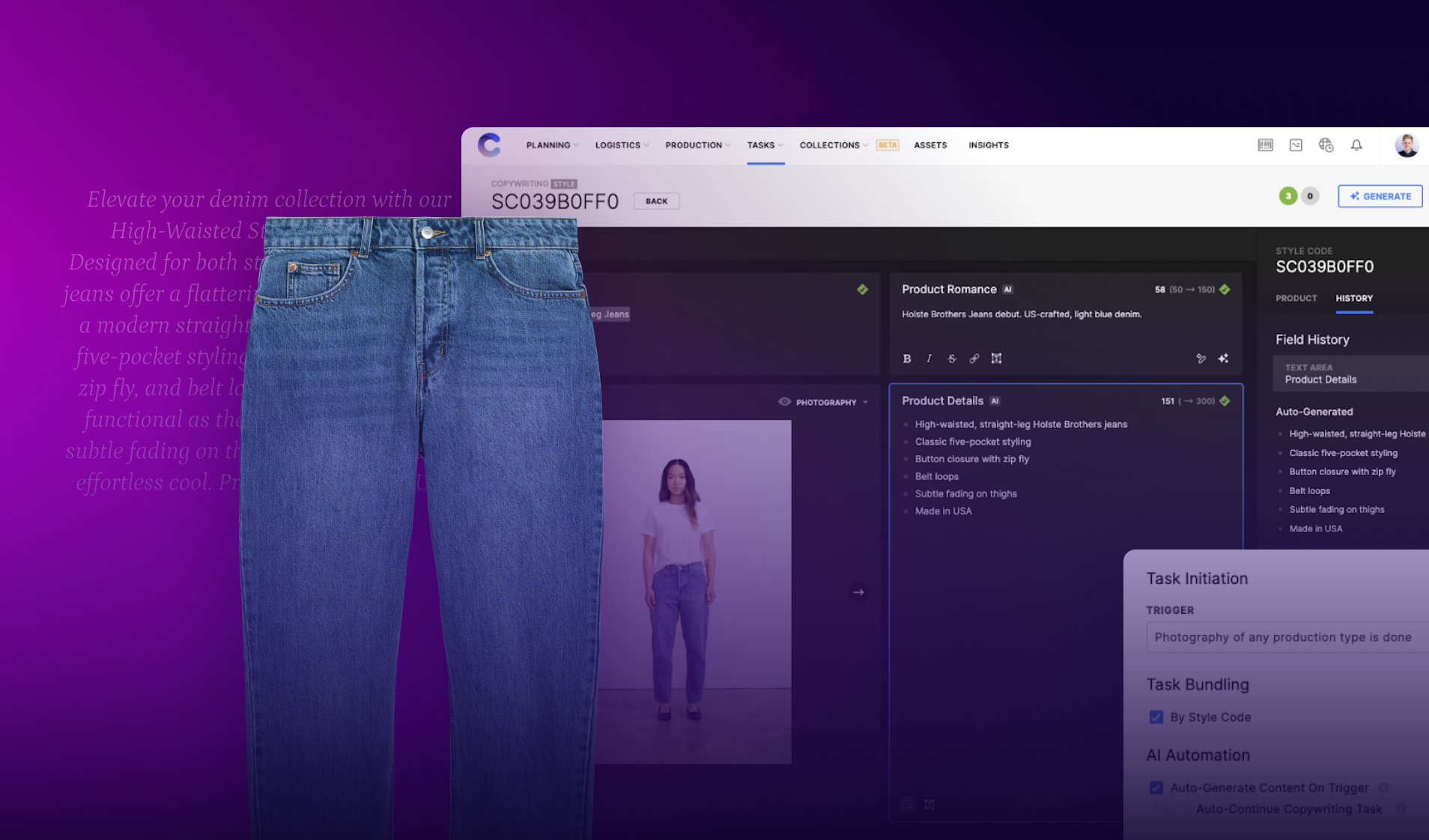Click the AI sparkle icon in Product Romance
This screenshot has width=1429, height=840.
point(1223,359)
